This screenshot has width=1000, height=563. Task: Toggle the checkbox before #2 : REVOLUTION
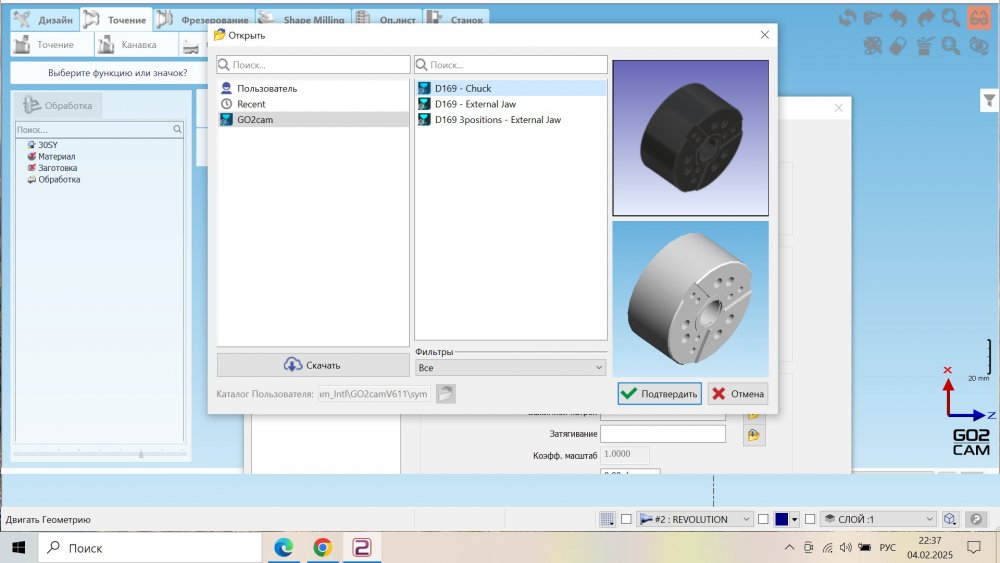click(626, 519)
